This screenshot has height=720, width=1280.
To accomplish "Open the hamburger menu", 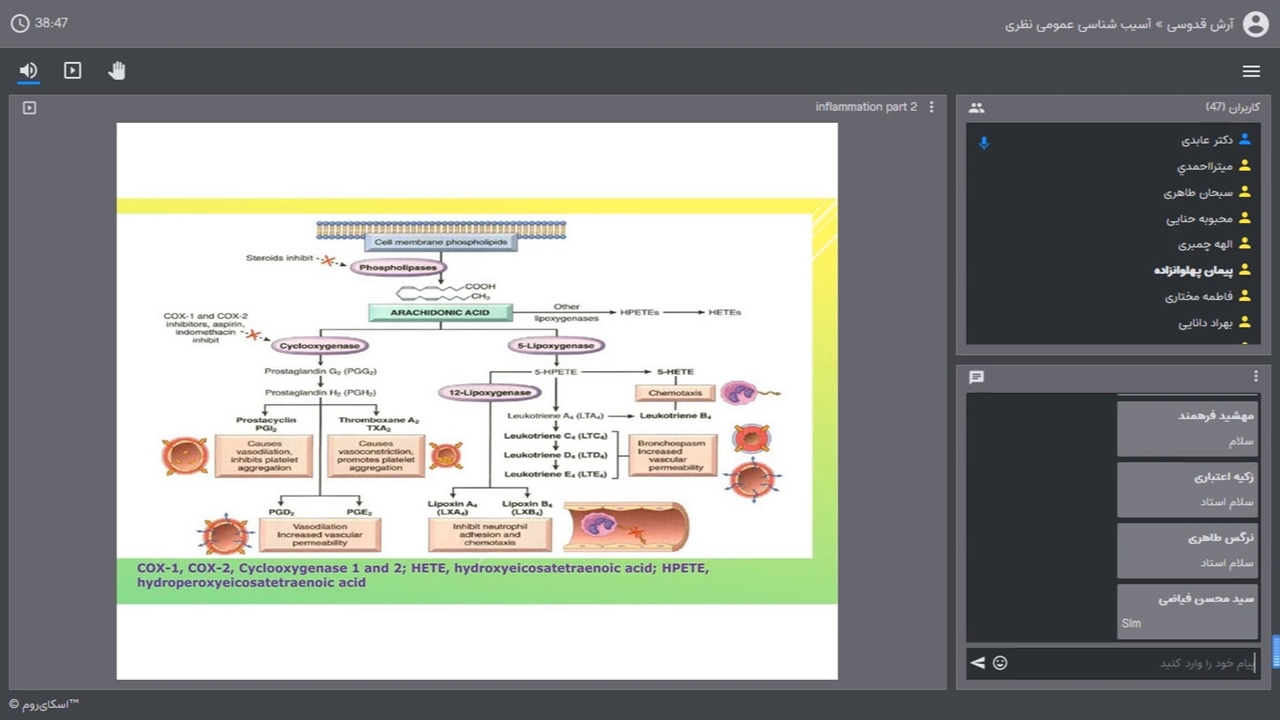I will tap(1251, 71).
